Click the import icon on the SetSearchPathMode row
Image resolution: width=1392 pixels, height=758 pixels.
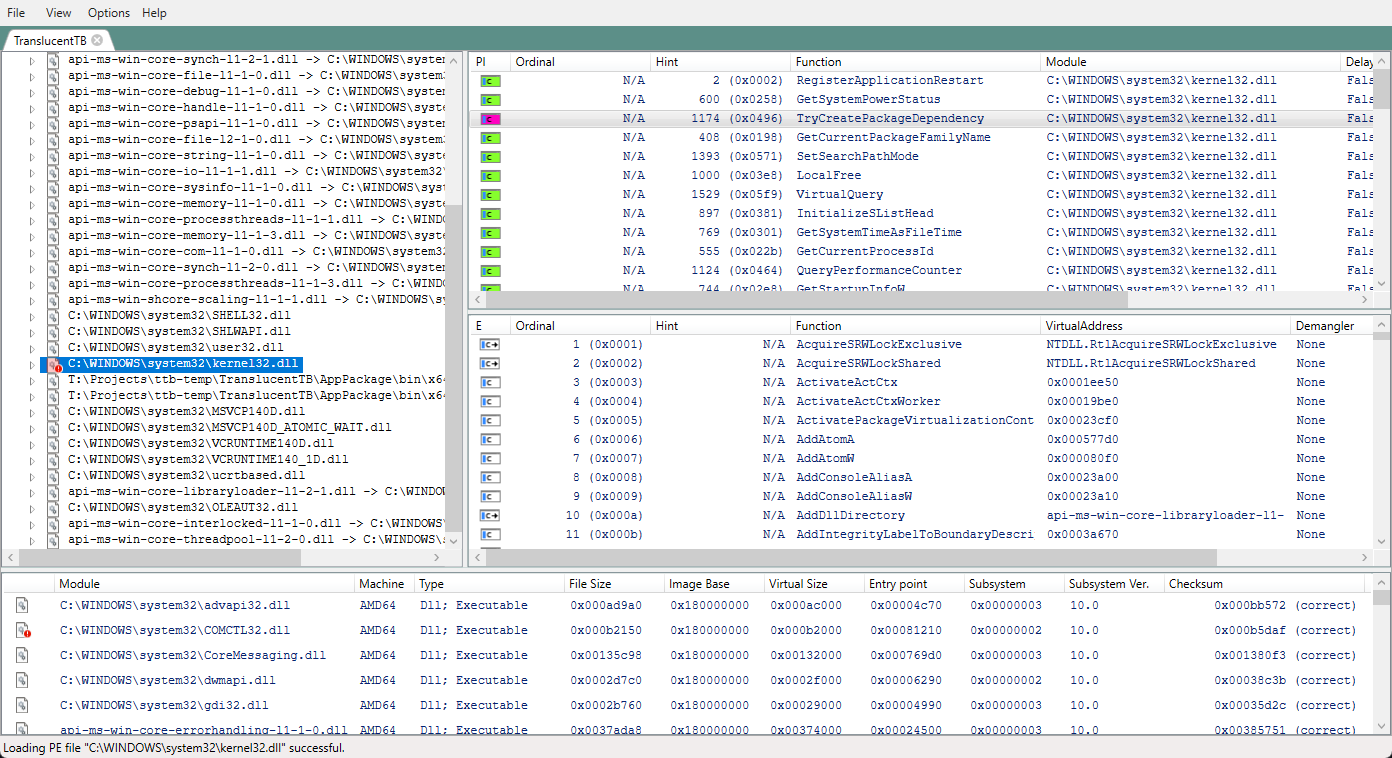pyautogui.click(x=489, y=156)
